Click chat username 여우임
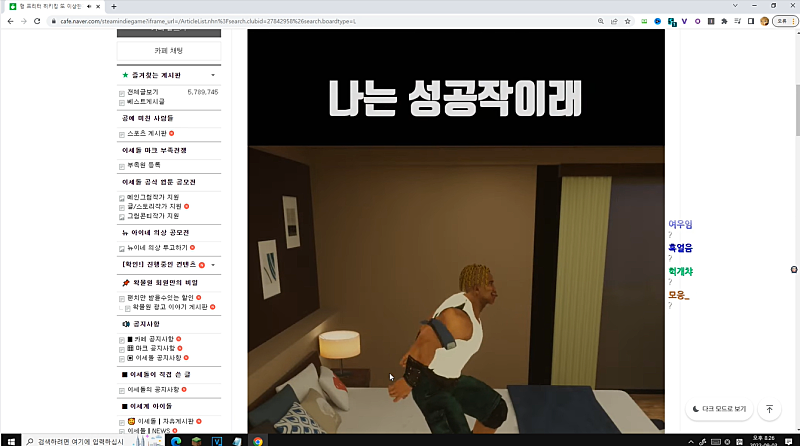Image resolution: width=800 pixels, height=446 pixels. 680,224
